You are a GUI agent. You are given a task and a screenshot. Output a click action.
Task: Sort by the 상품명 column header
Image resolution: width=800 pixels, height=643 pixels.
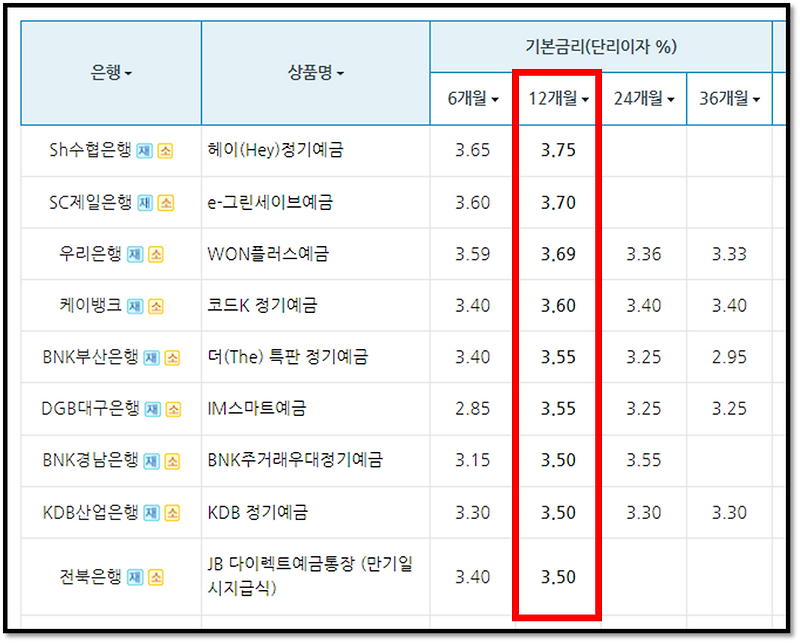click(316, 72)
